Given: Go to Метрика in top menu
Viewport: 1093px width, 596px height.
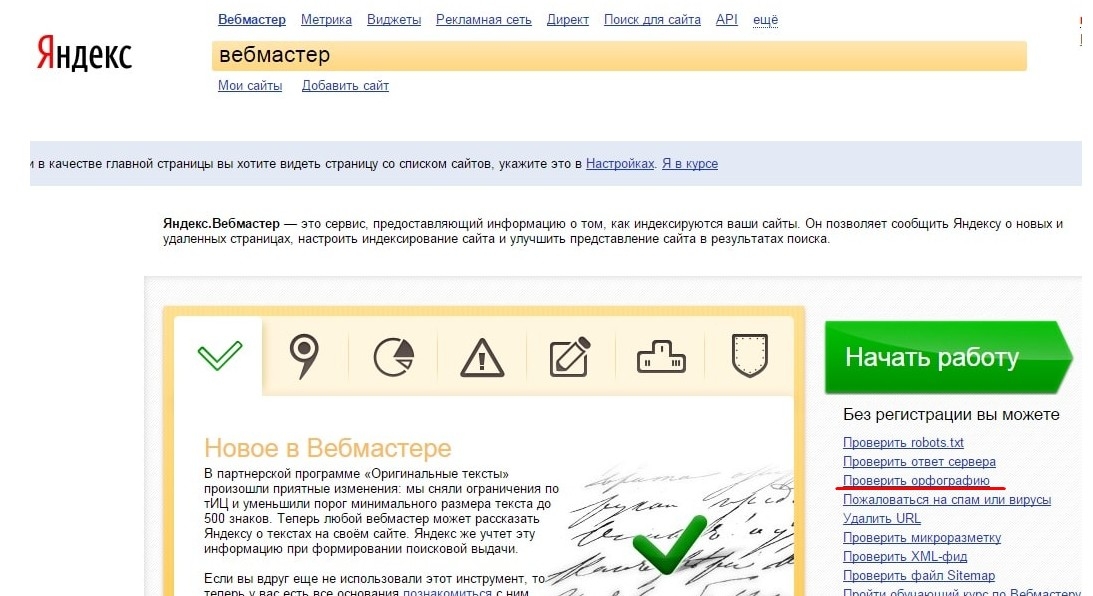Looking at the screenshot, I should (326, 20).
